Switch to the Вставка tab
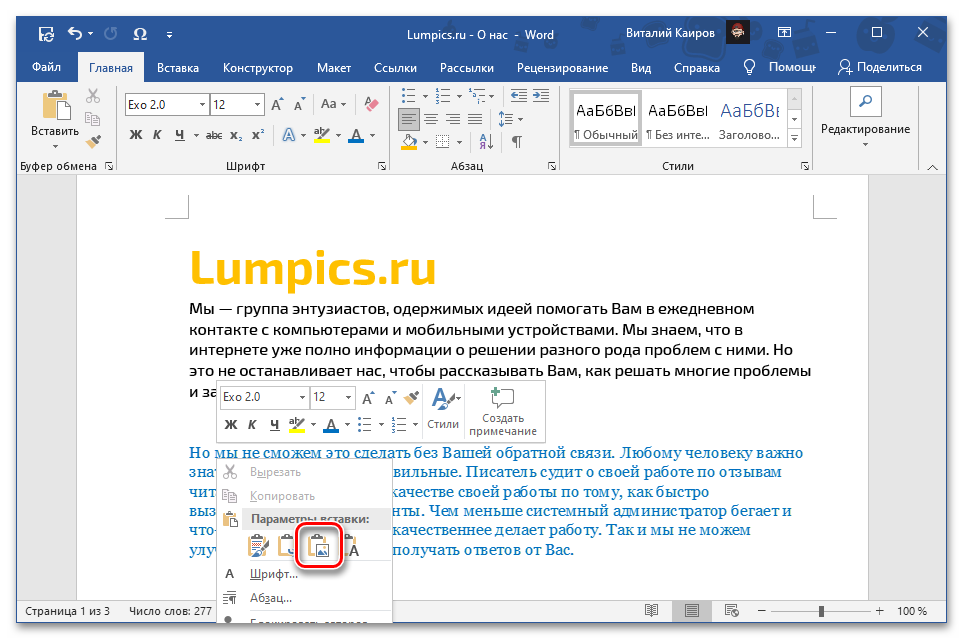 (177, 68)
